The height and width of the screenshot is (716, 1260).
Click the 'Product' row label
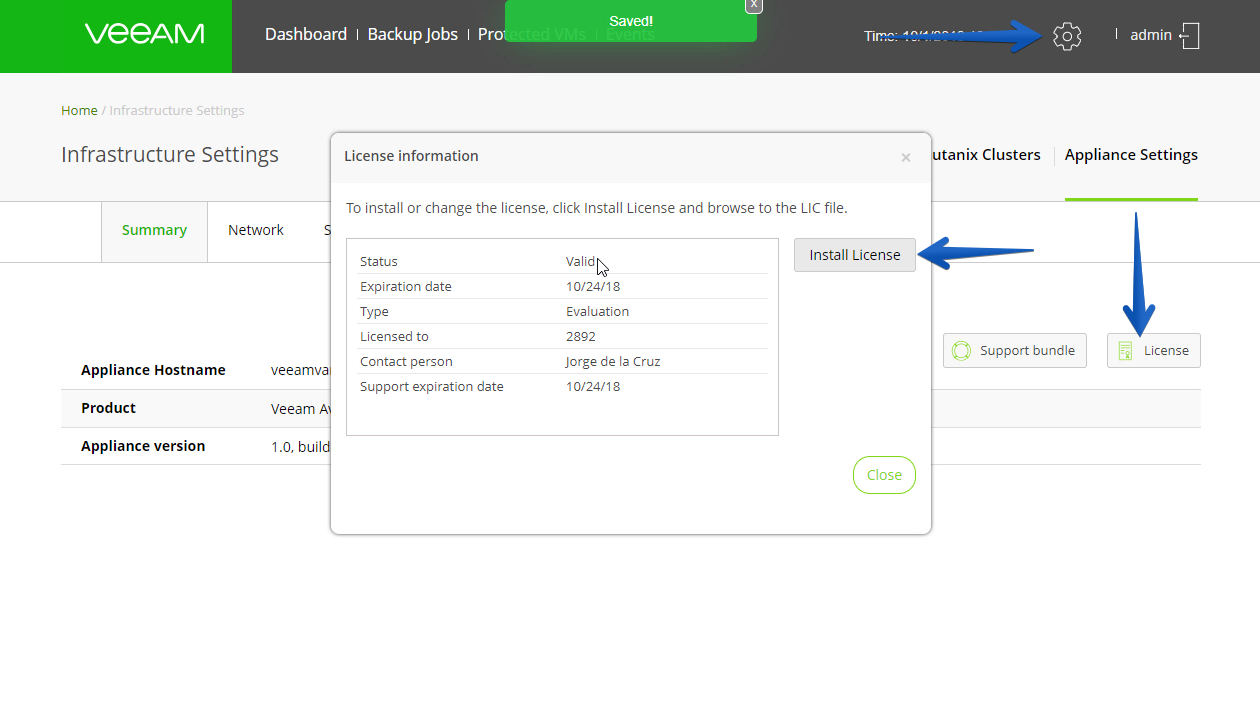coord(108,408)
